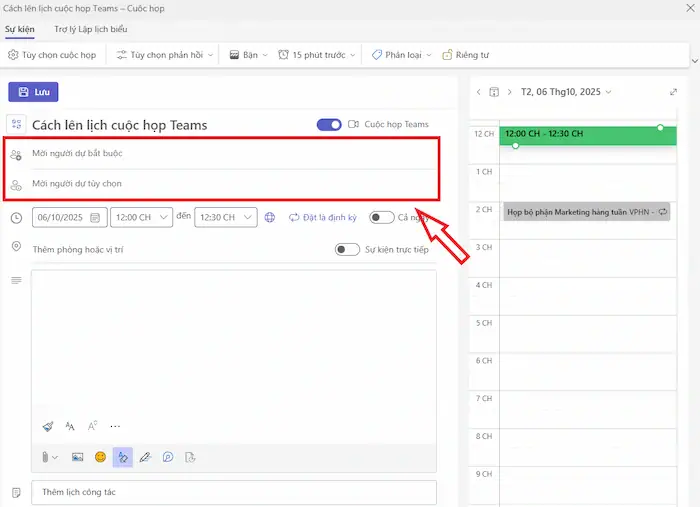
Task: Open more formatting options ellipsis
Action: 115,426
